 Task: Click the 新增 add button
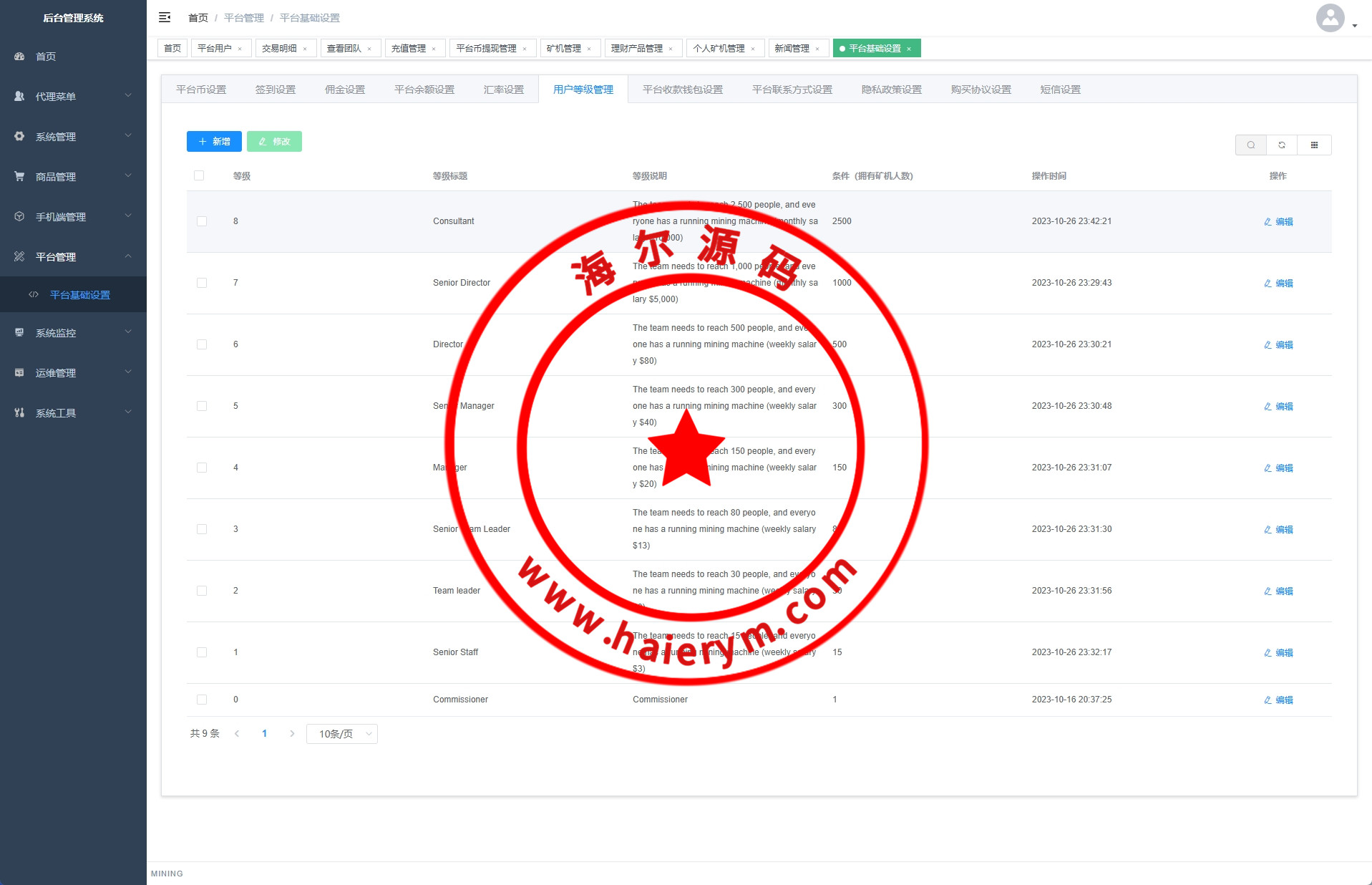coord(214,141)
